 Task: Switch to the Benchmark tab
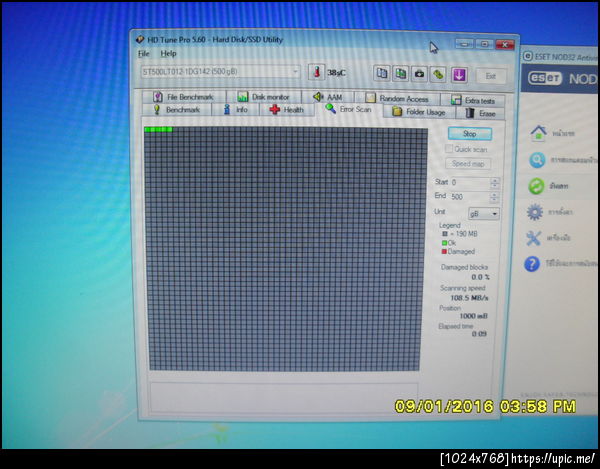pos(177,110)
